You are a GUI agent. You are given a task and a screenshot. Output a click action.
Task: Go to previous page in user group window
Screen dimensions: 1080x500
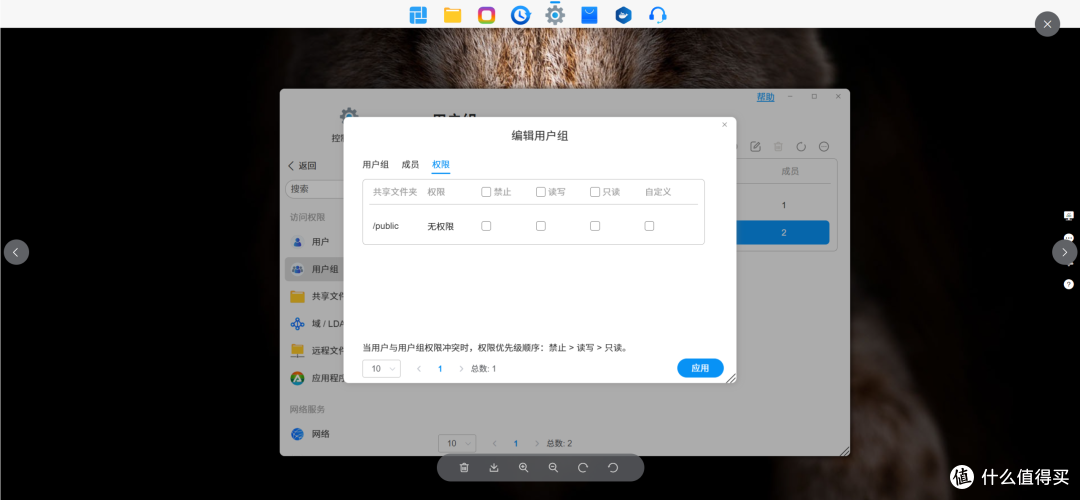tap(495, 444)
